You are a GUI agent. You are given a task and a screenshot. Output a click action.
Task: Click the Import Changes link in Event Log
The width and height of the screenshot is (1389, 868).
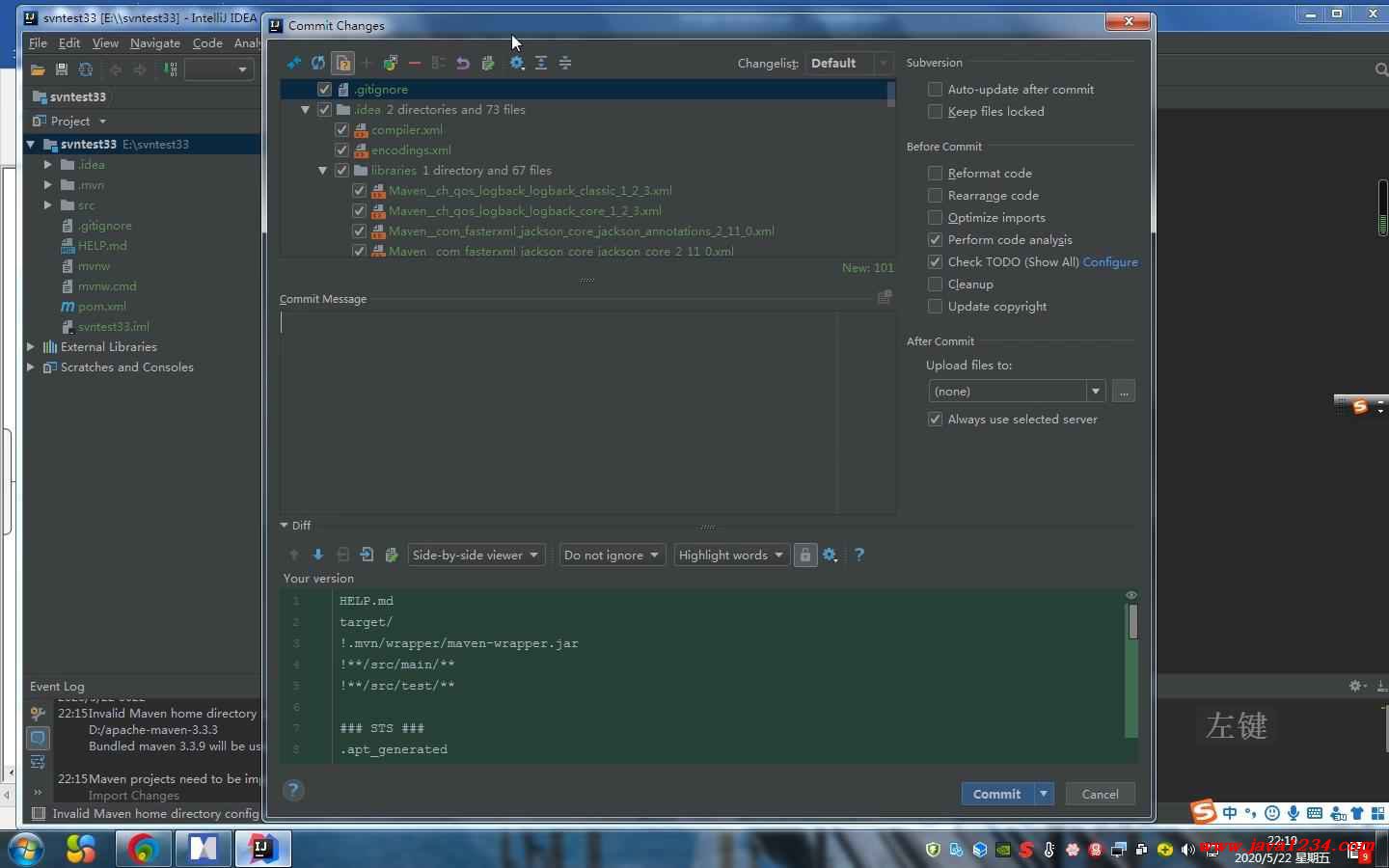point(134,796)
